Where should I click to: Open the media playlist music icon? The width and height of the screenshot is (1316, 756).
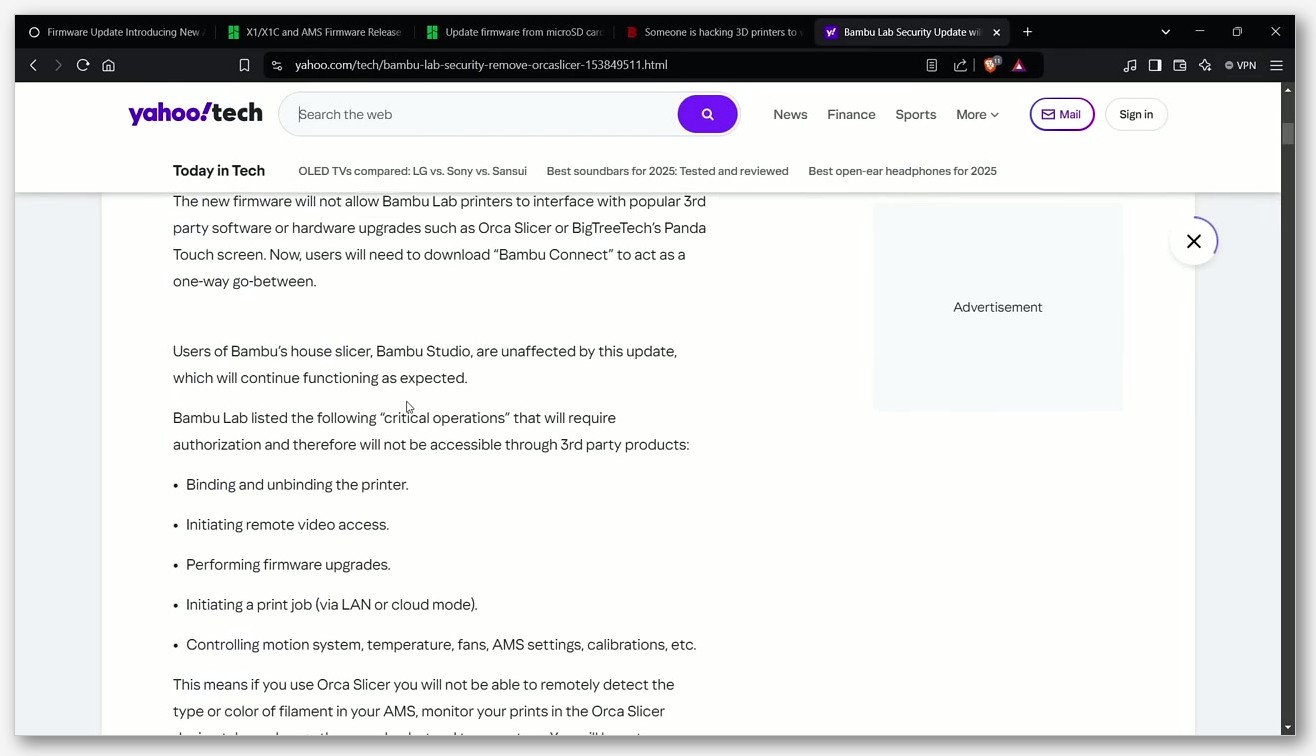1130,65
